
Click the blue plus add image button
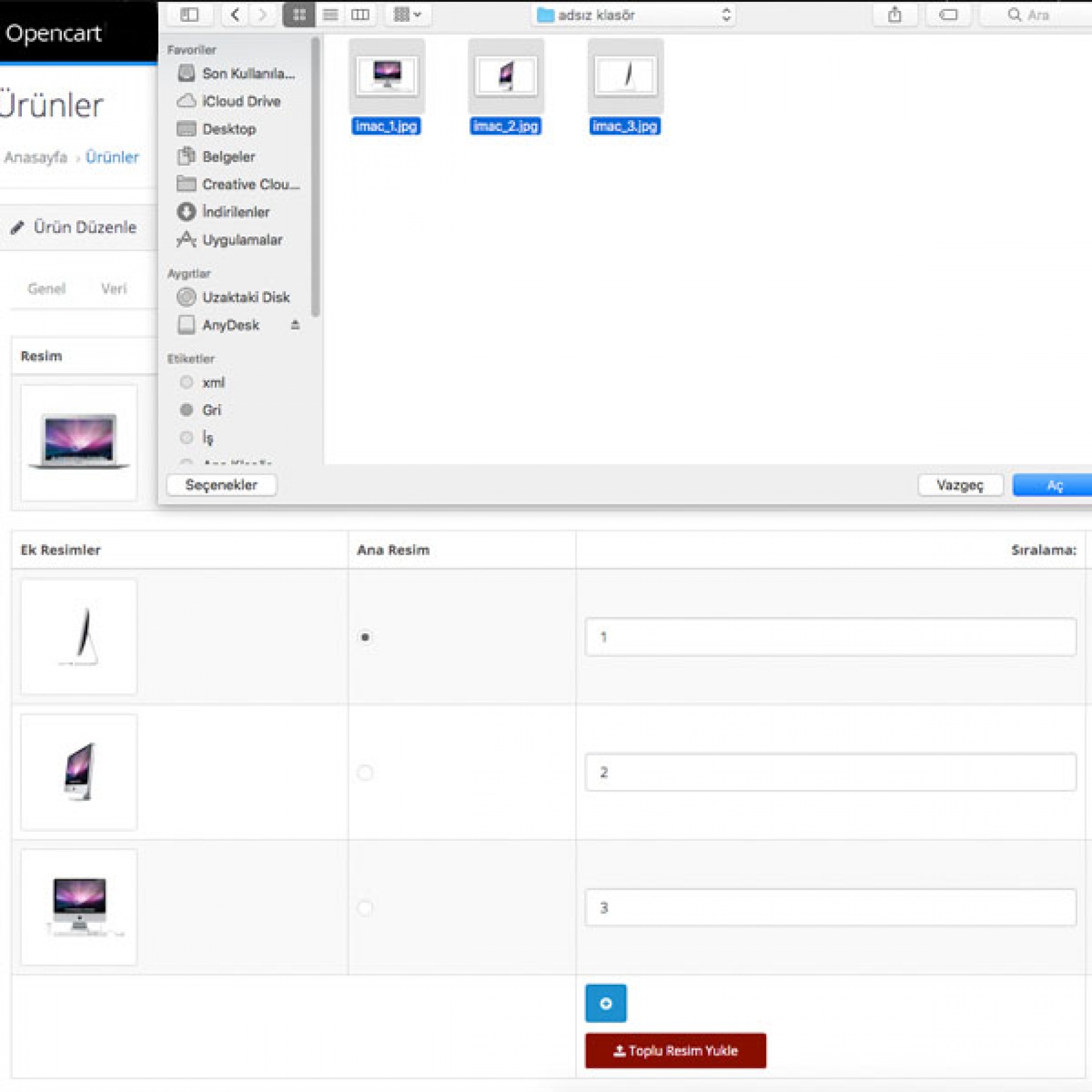coord(605,1003)
